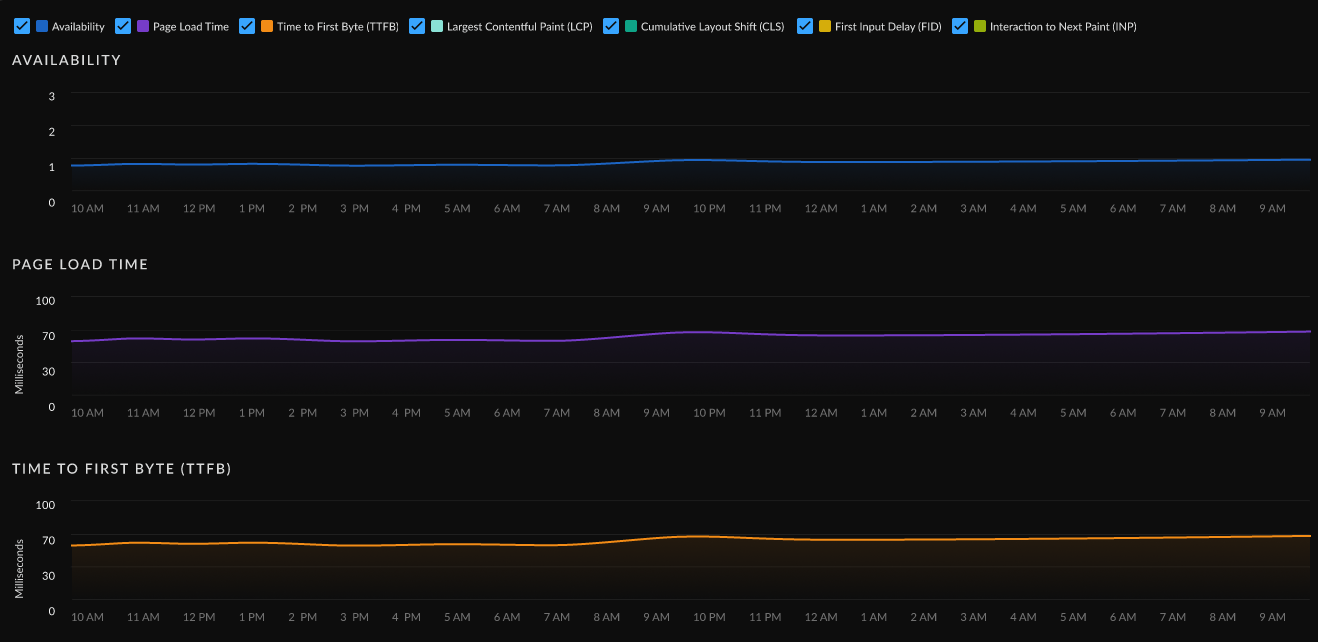Toggle the Page Load Time checkbox
Image resolution: width=1318 pixels, height=642 pixels.
123,26
